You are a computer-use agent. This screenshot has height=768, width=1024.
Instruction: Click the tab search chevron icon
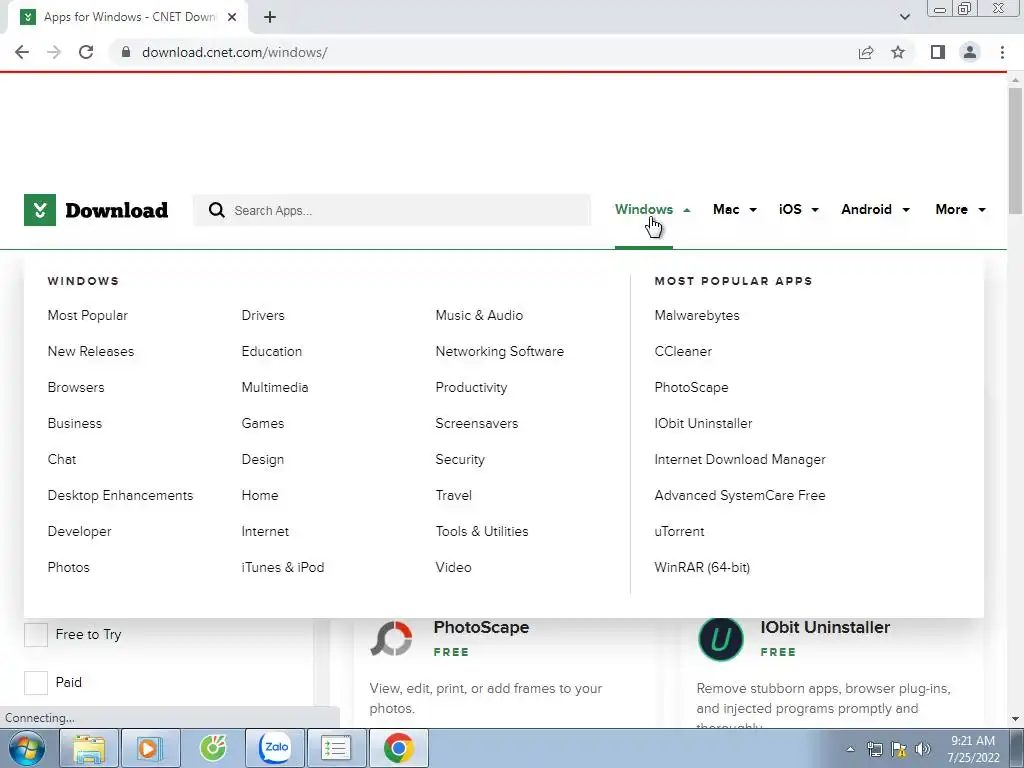904,17
